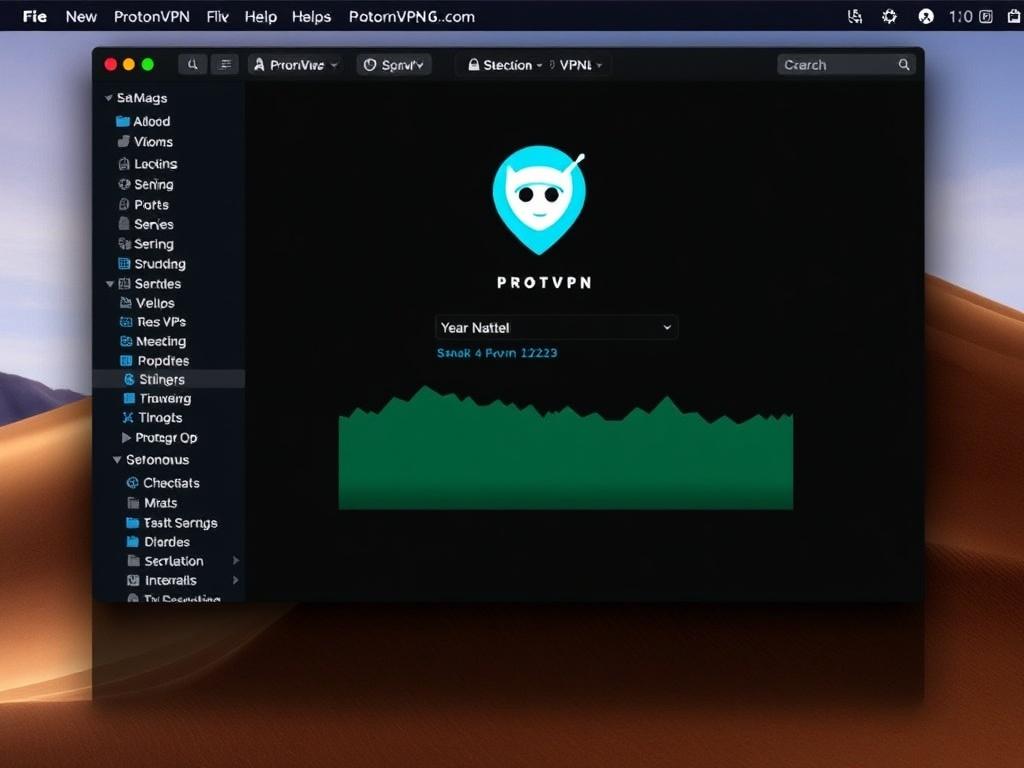Select the Stilners sidebar row

(x=169, y=379)
